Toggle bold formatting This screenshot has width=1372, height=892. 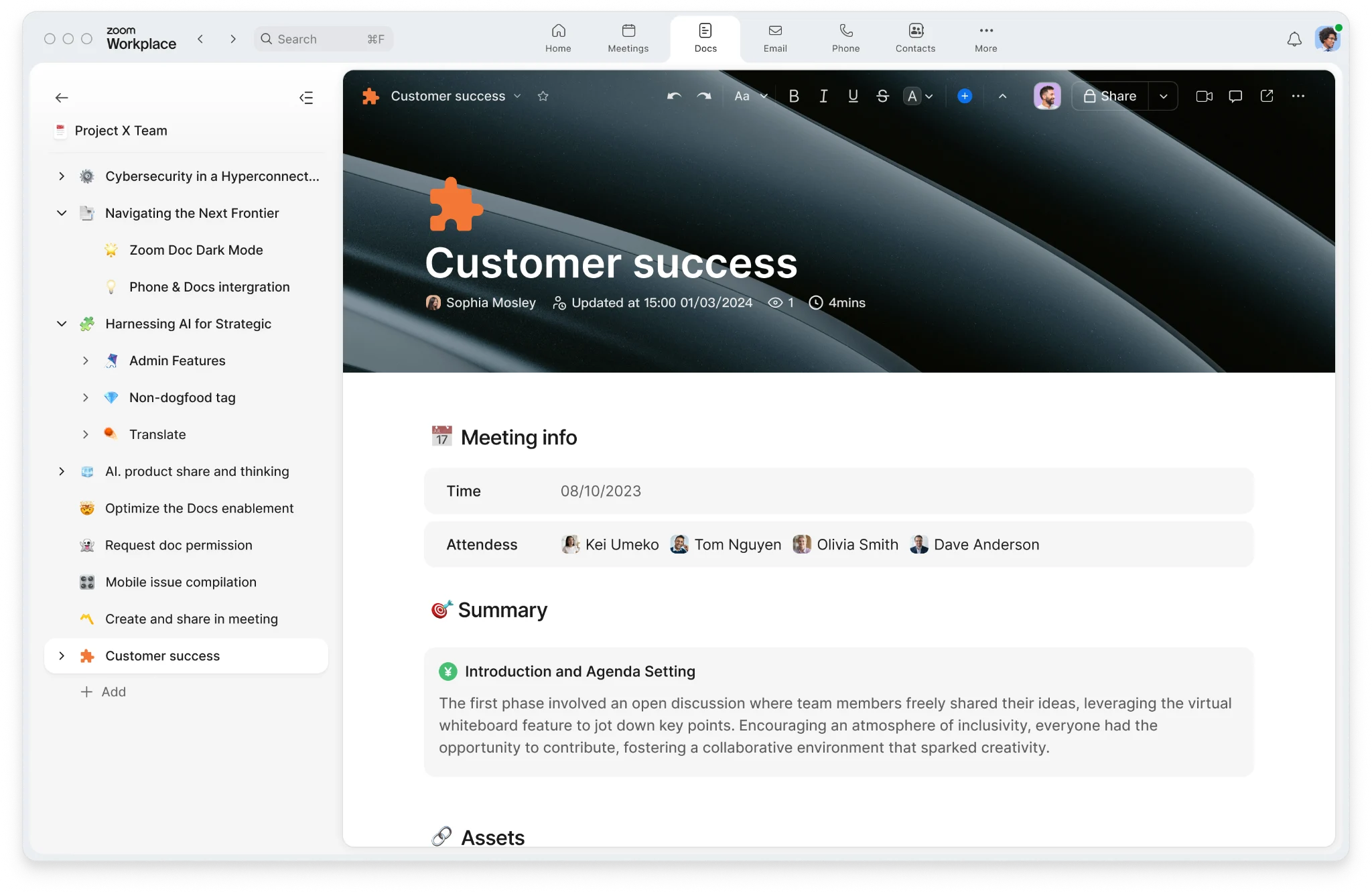794,96
